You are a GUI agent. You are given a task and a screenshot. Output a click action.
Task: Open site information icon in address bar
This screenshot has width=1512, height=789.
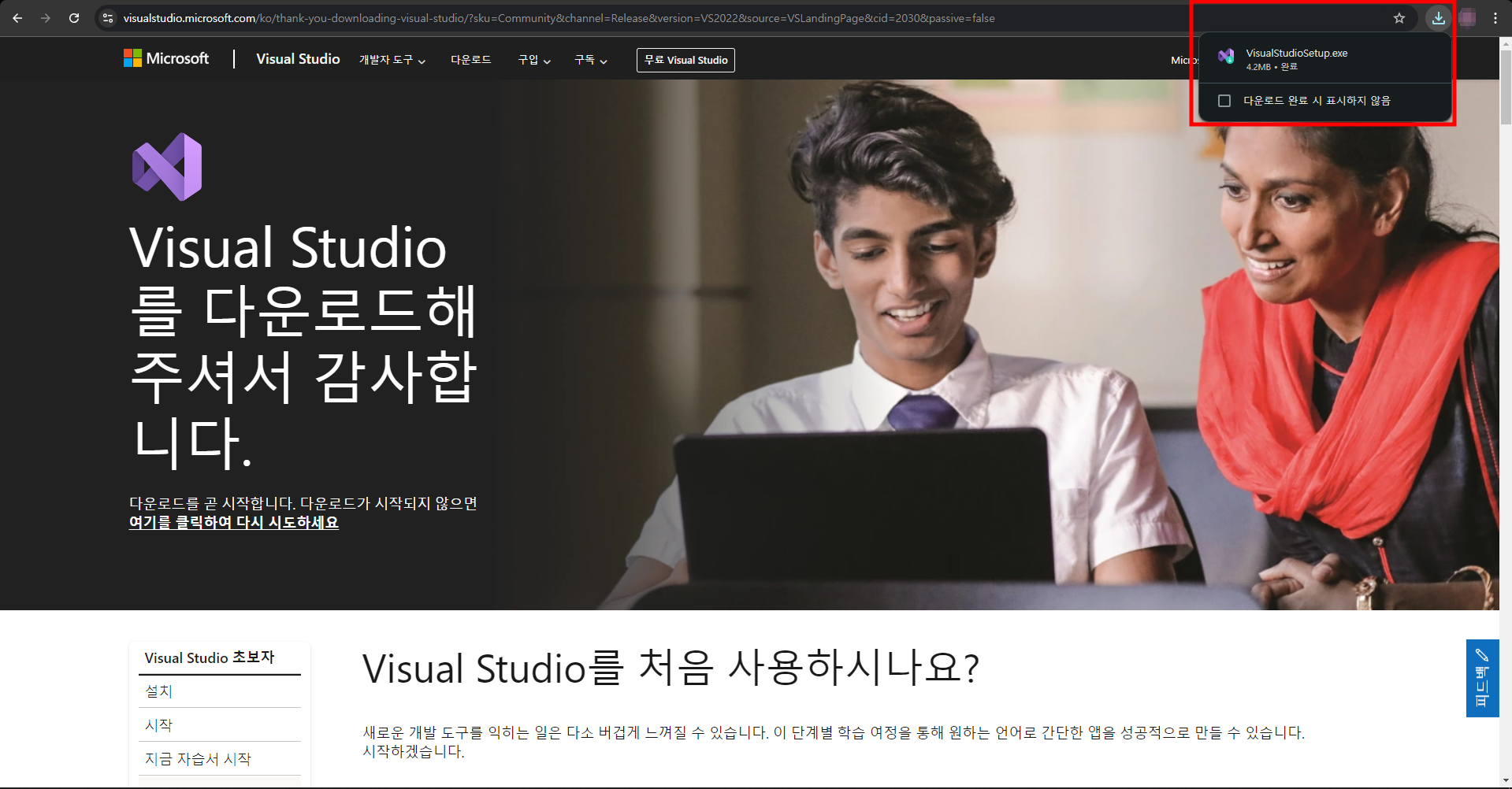pos(108,18)
